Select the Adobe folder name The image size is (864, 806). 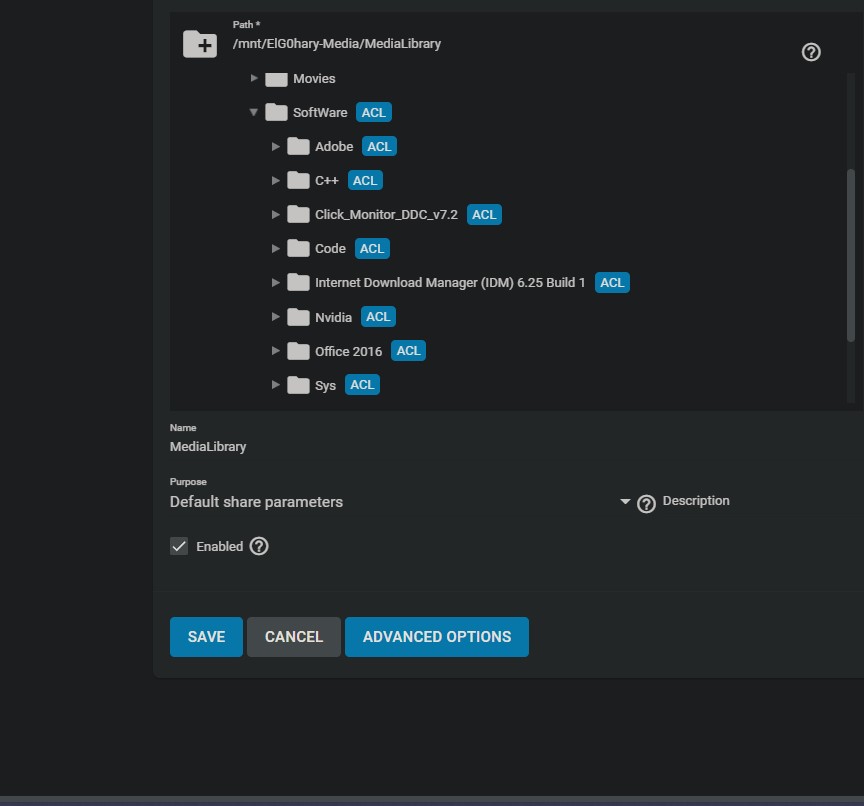click(x=334, y=147)
